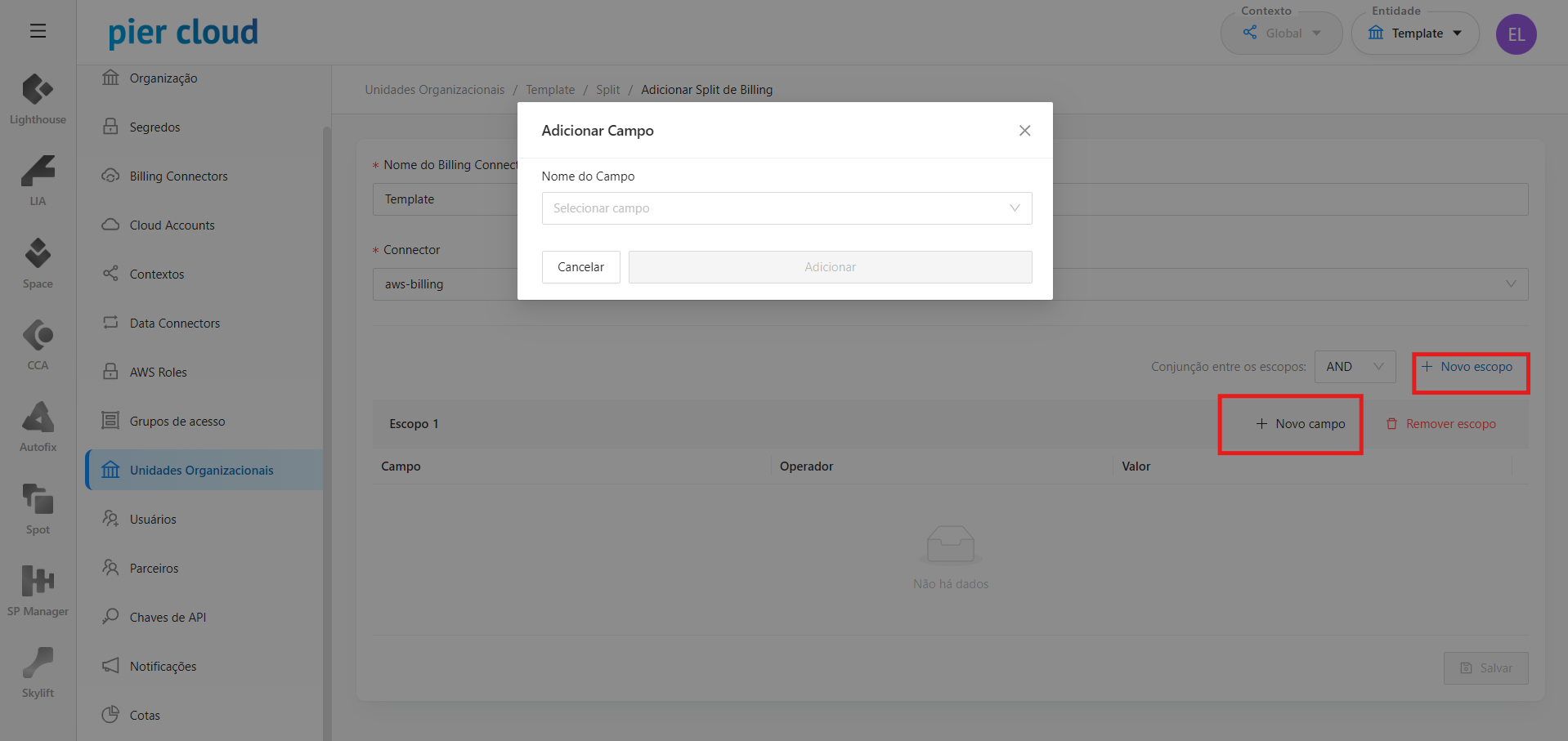Open the LIA module icon
The image size is (1568, 741).
coord(38,172)
